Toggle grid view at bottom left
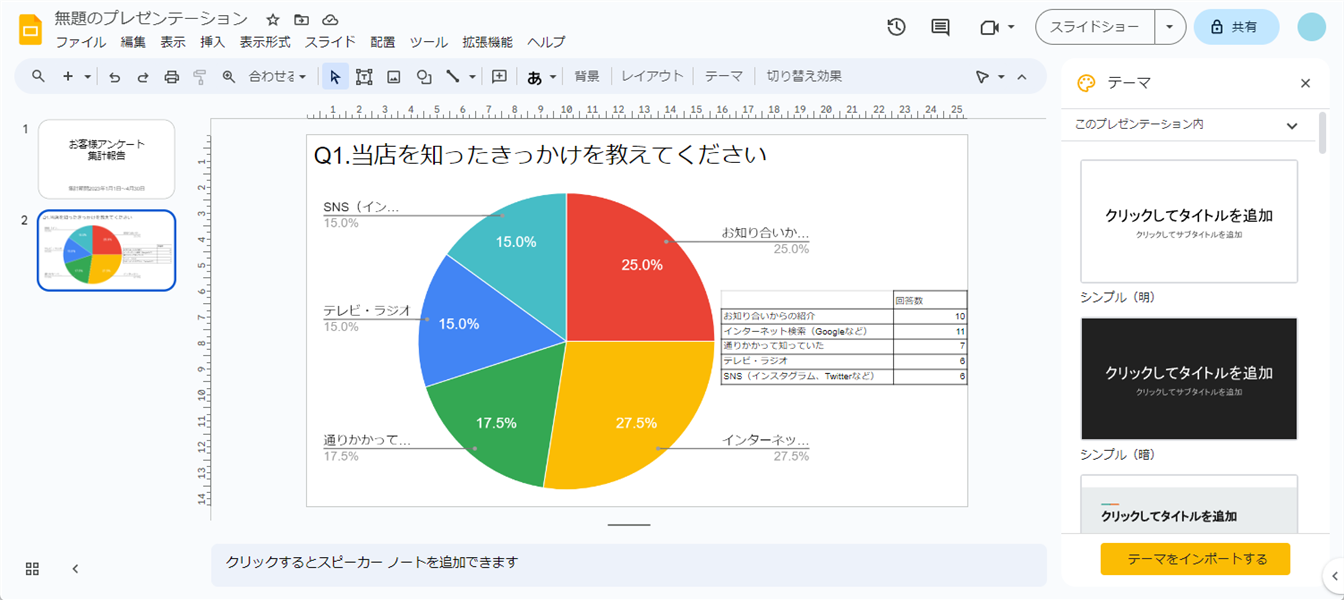The image size is (1344, 600). [32, 569]
